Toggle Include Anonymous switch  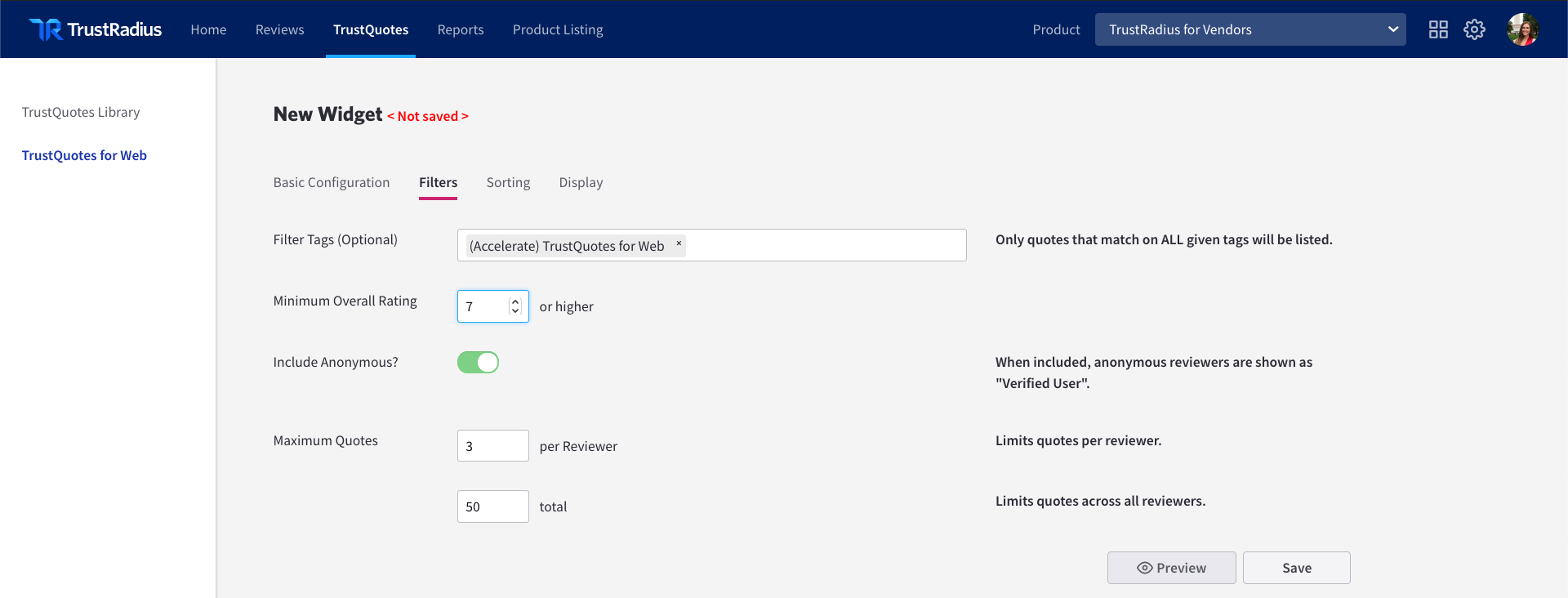pos(478,362)
